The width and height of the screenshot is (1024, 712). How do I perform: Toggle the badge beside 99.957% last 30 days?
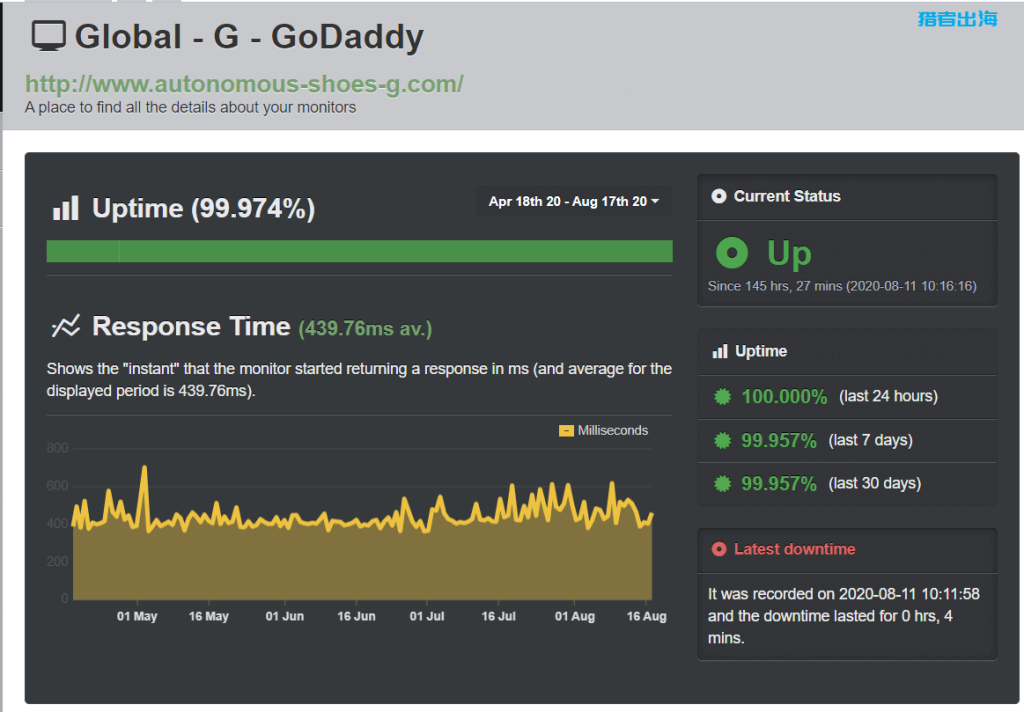click(720, 483)
